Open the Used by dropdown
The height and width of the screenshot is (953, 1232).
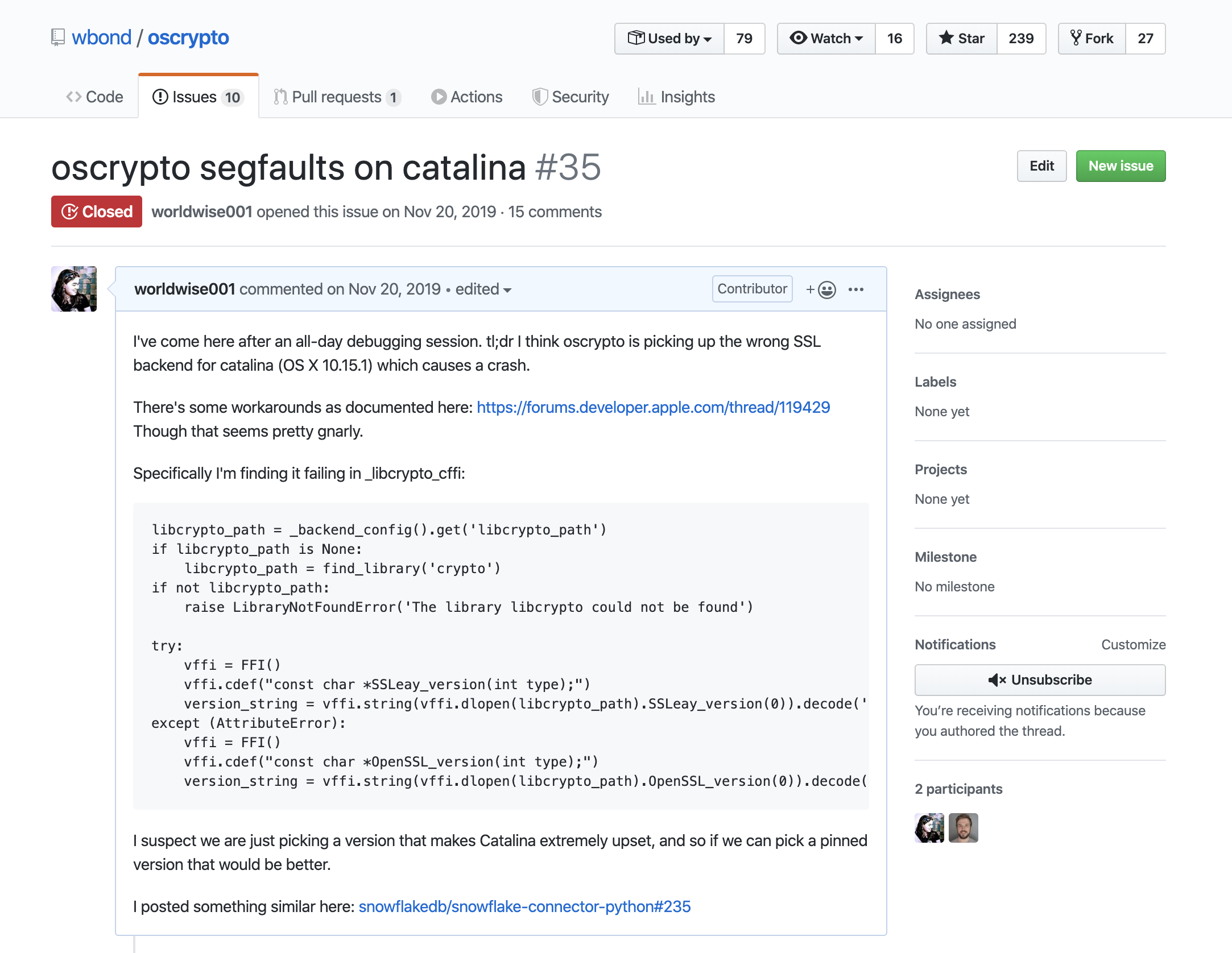(x=669, y=39)
